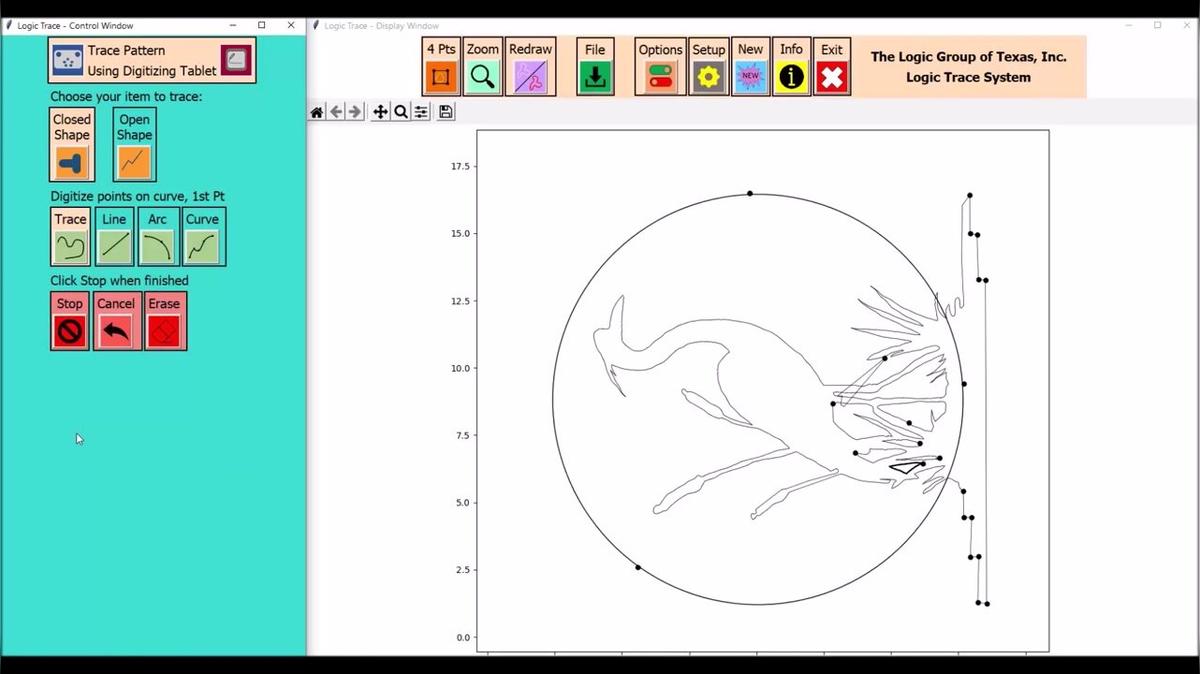Start a New trace
The image size is (1200, 674).
[750, 67]
